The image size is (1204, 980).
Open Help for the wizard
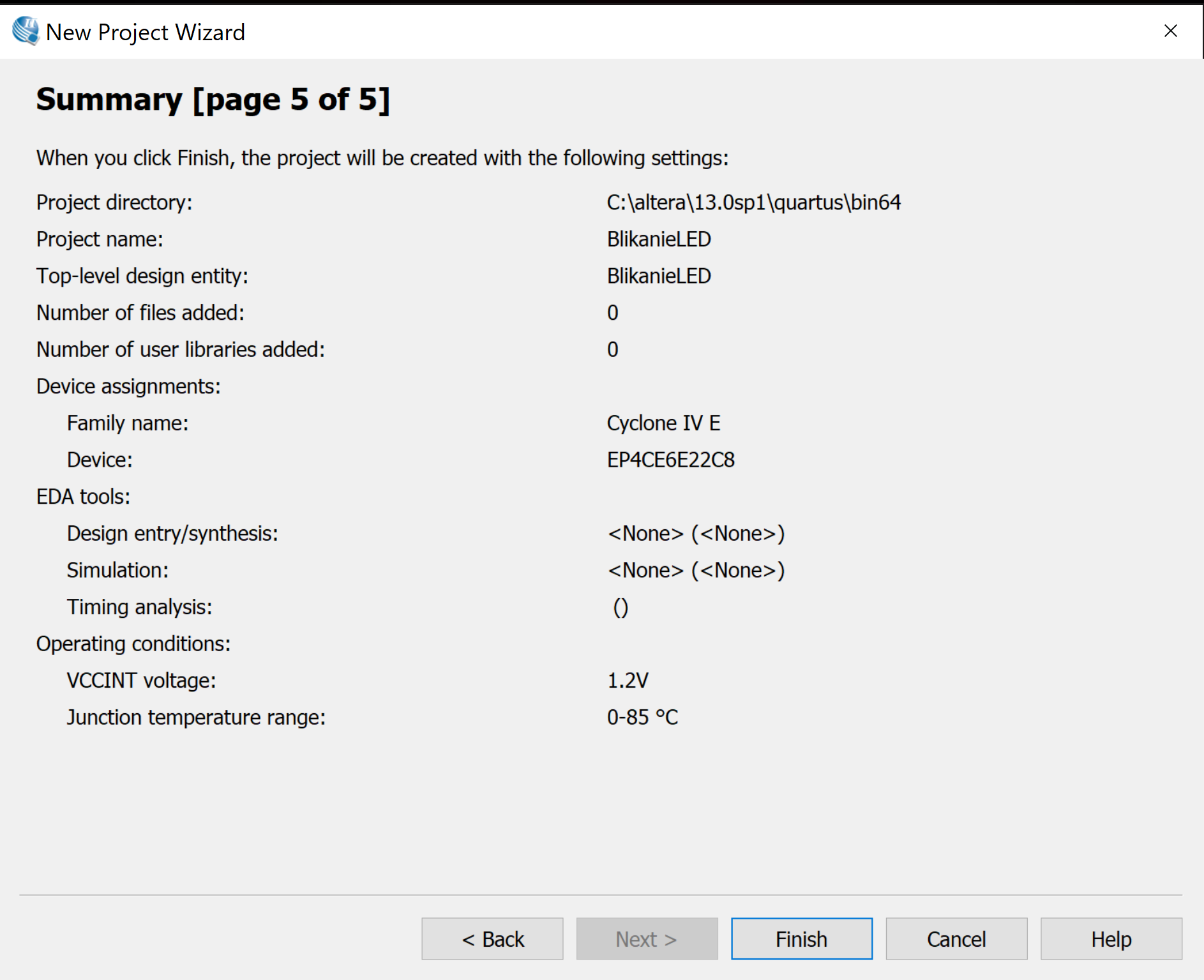(x=1111, y=939)
